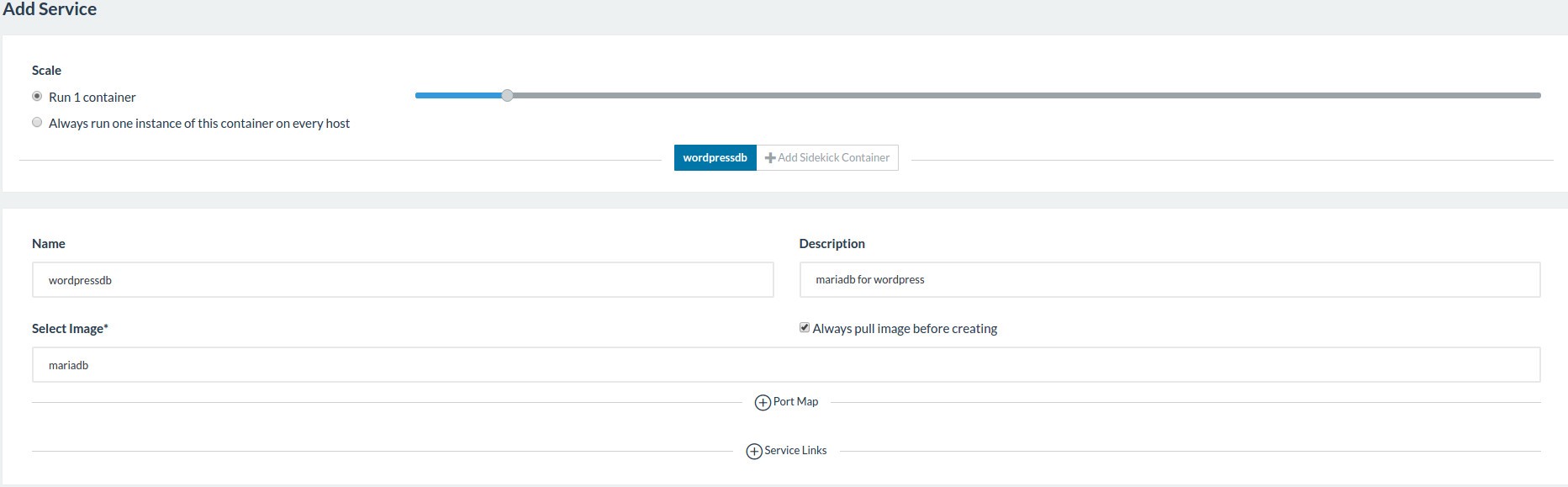Viewport: 1568px width, 487px height.
Task: Click the Add Sidekick Container button text
Action: tap(833, 158)
